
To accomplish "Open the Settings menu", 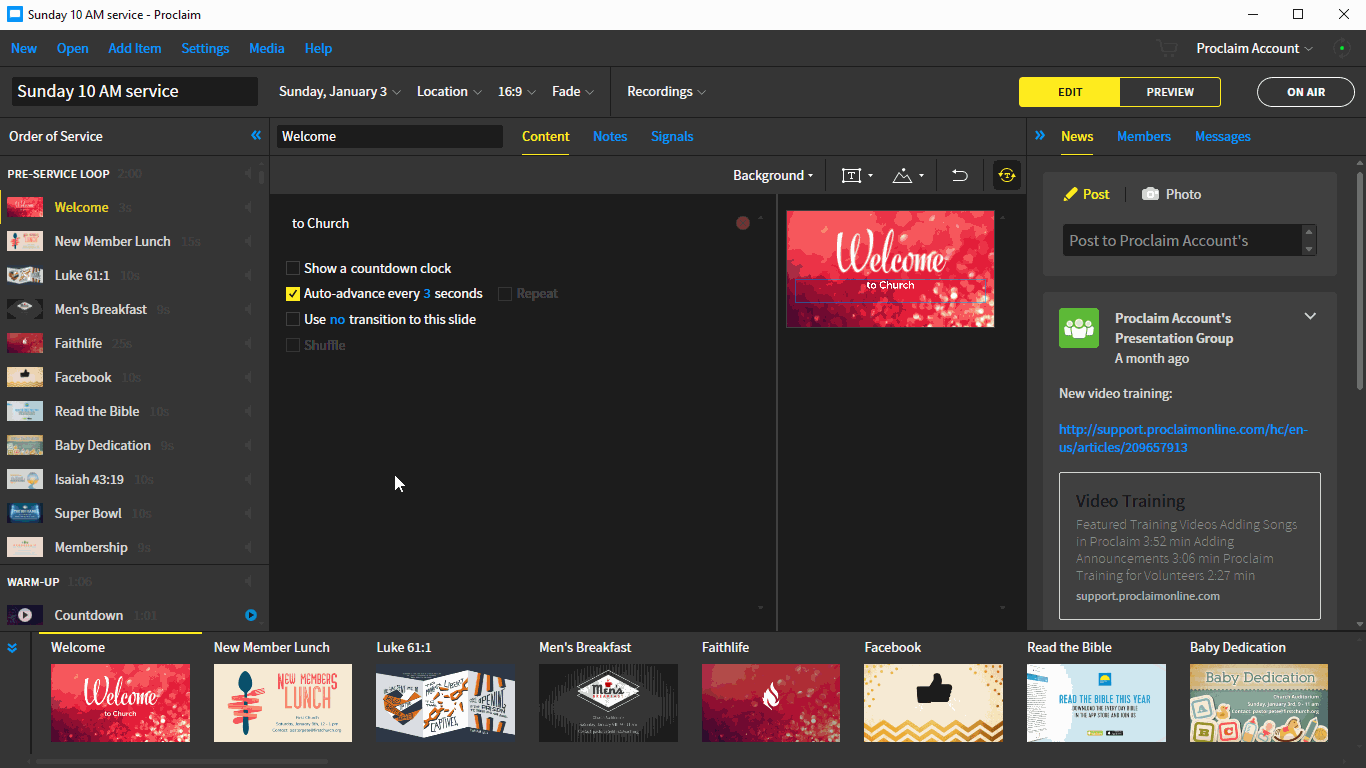I will tap(205, 48).
